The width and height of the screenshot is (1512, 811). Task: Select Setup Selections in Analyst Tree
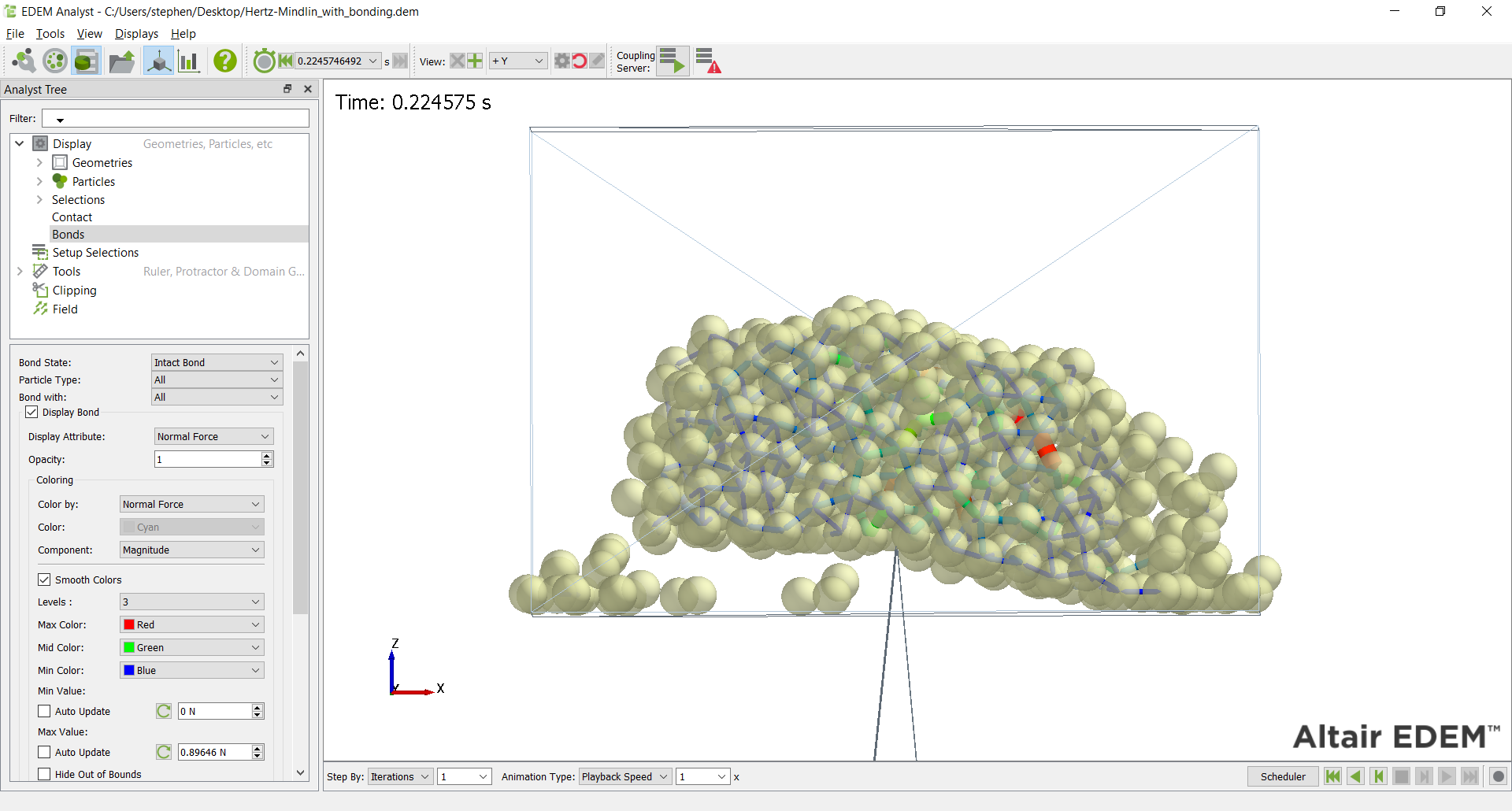(95, 253)
